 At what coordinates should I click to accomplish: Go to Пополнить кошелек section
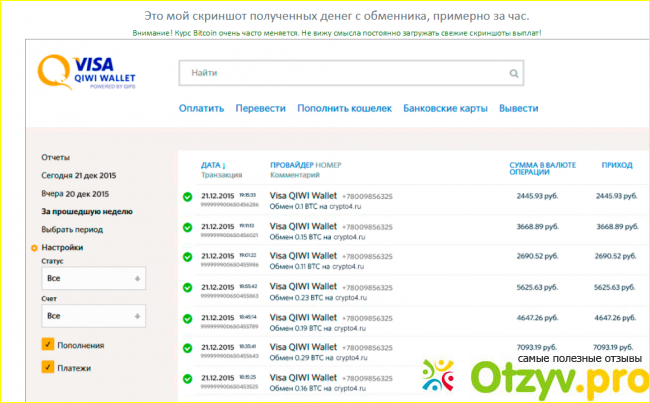point(341,108)
